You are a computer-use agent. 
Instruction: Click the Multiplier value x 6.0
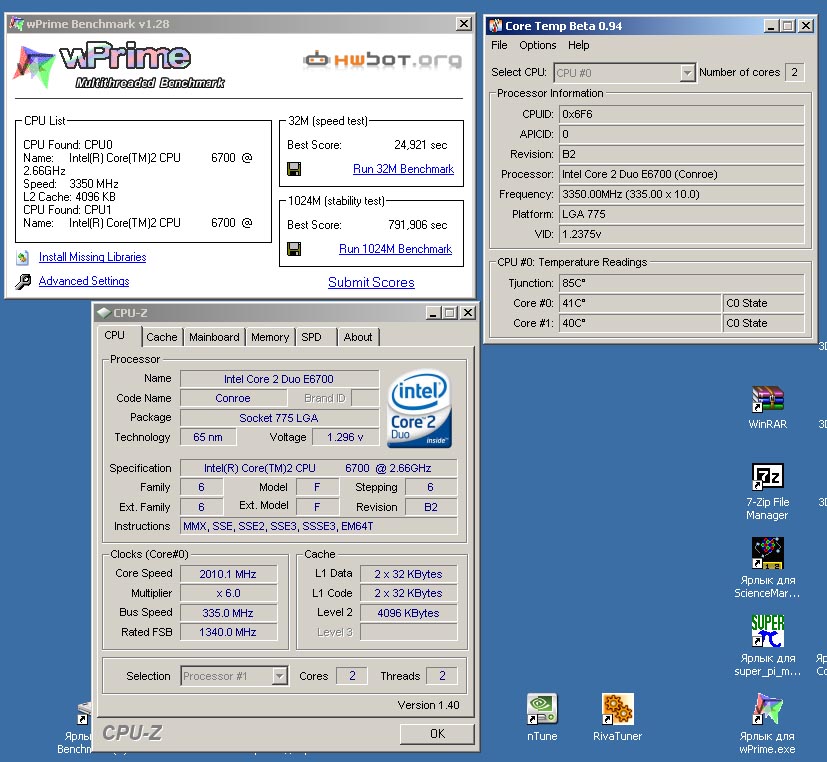click(228, 593)
